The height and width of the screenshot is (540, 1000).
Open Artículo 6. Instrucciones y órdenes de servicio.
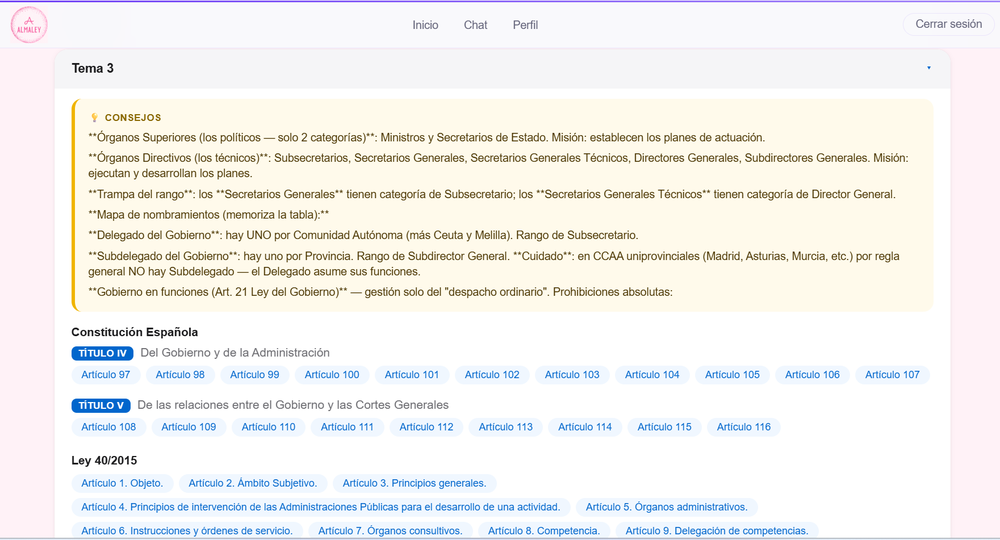click(187, 531)
